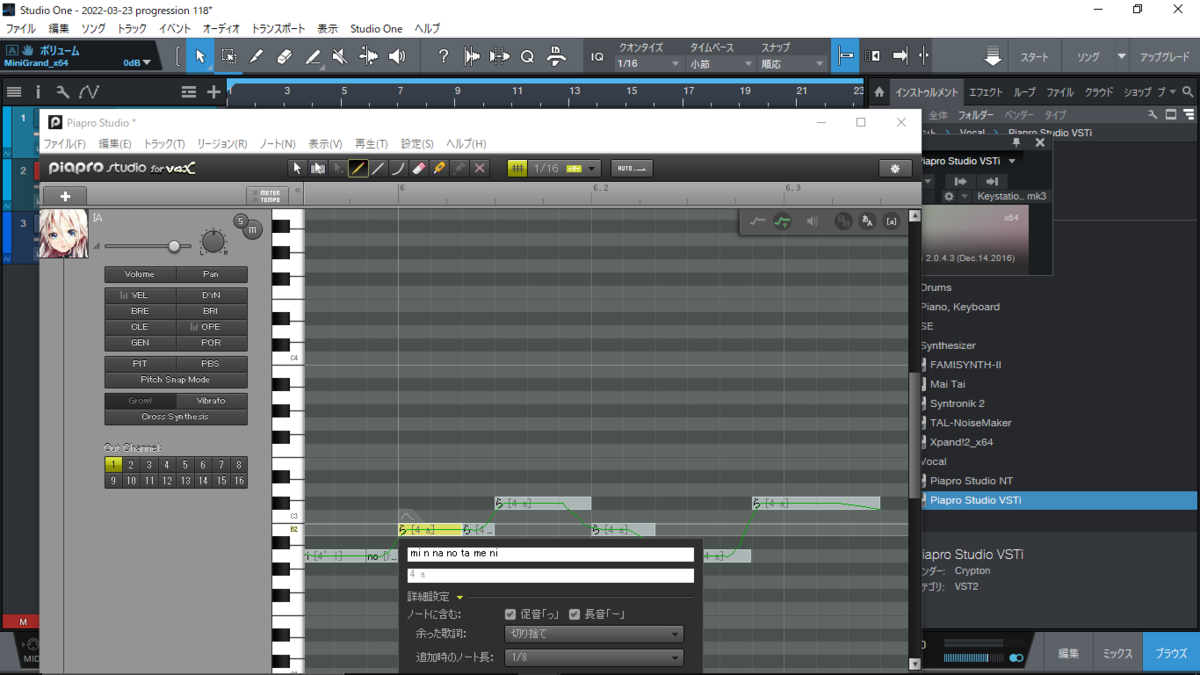Click the Piapro add track plus button

click(x=65, y=196)
